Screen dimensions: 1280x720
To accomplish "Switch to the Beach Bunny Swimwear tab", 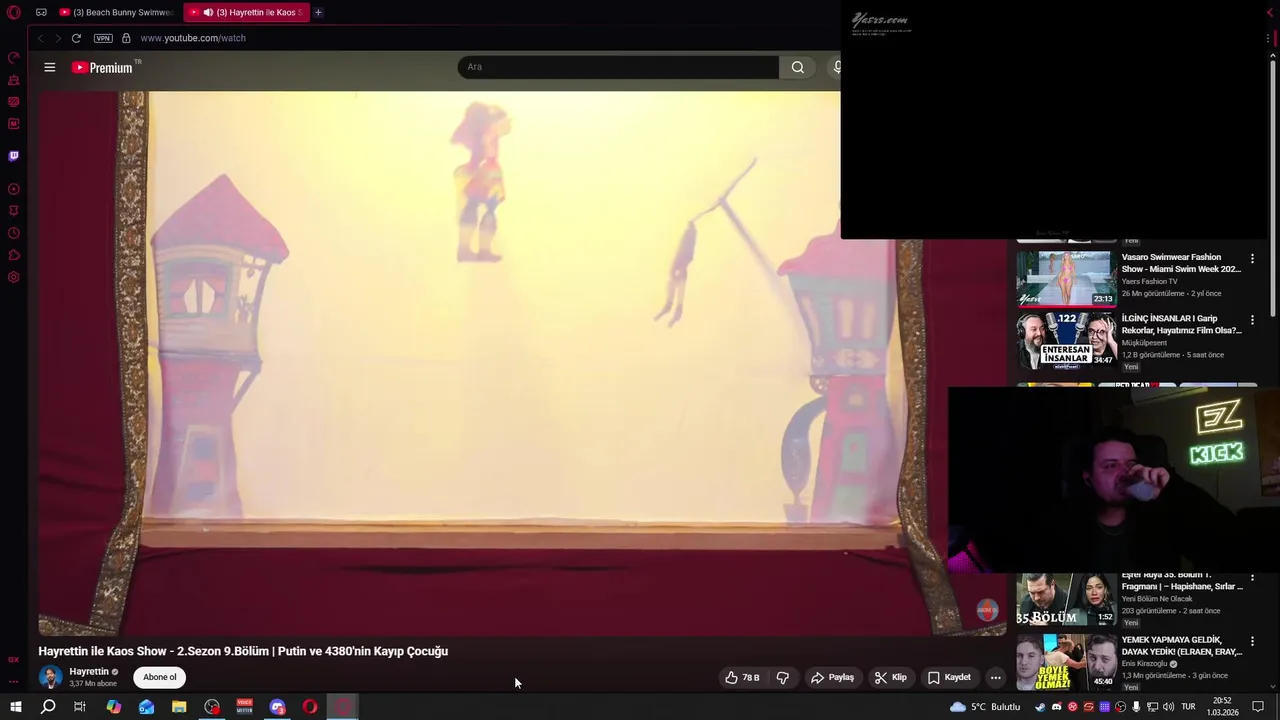I will point(117,12).
